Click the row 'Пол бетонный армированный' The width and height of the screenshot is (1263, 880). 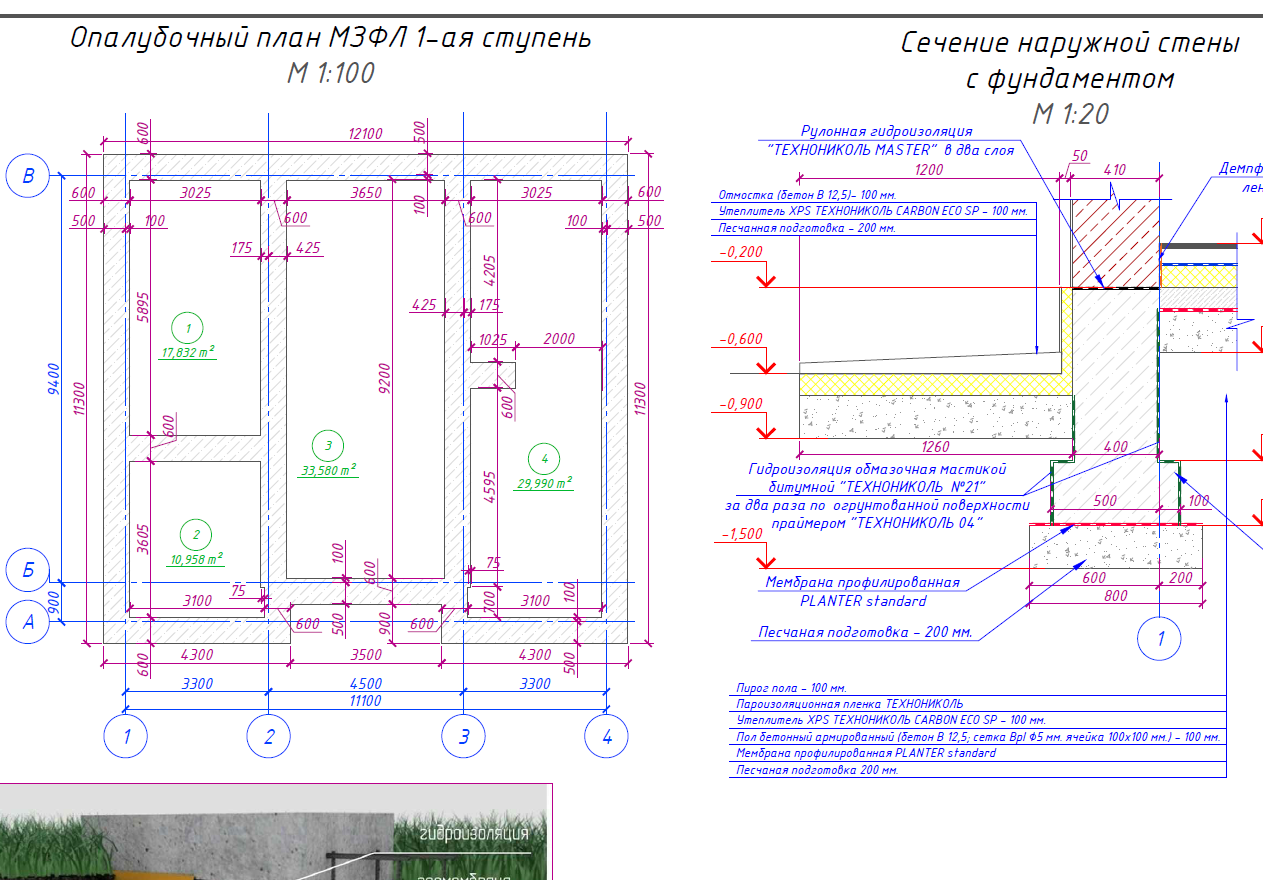pos(977,736)
